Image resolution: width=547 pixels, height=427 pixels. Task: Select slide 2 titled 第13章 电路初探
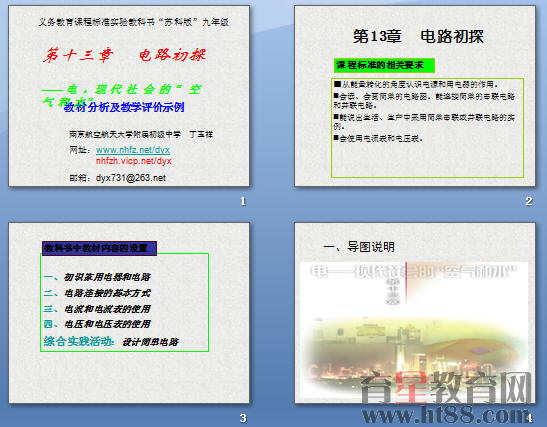415,96
